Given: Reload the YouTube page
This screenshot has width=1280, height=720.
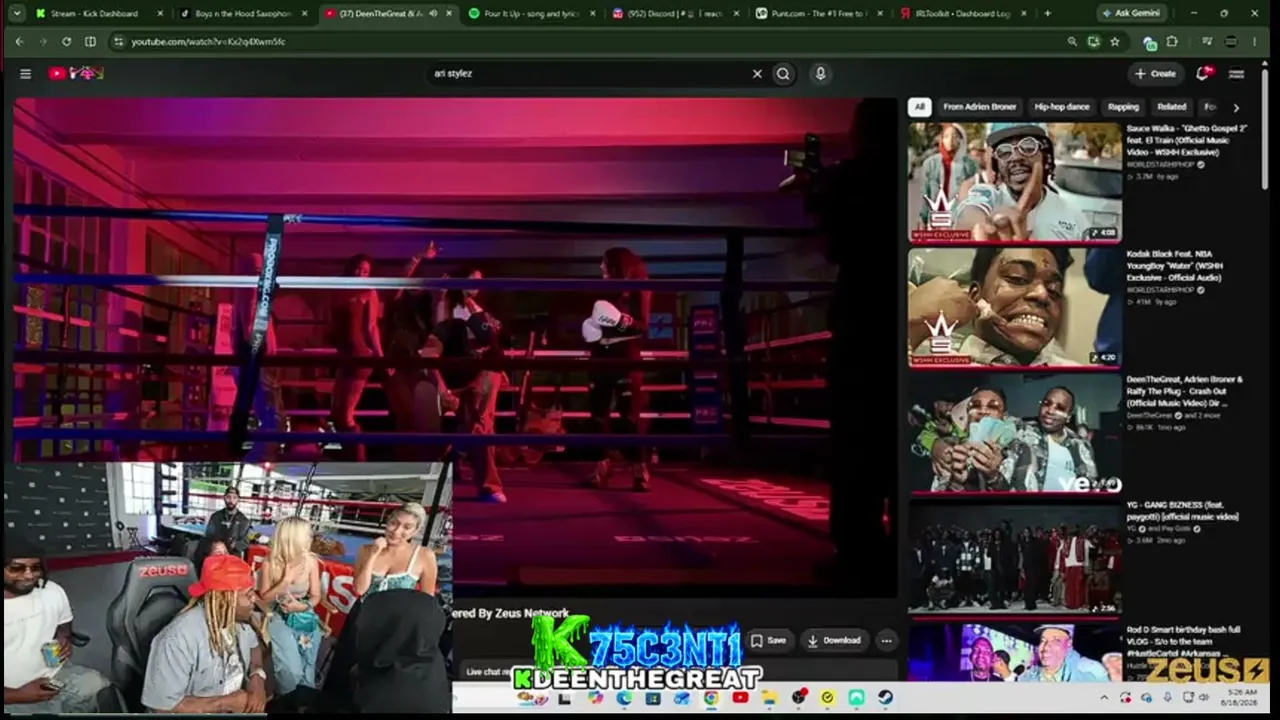Looking at the screenshot, I should [66, 41].
